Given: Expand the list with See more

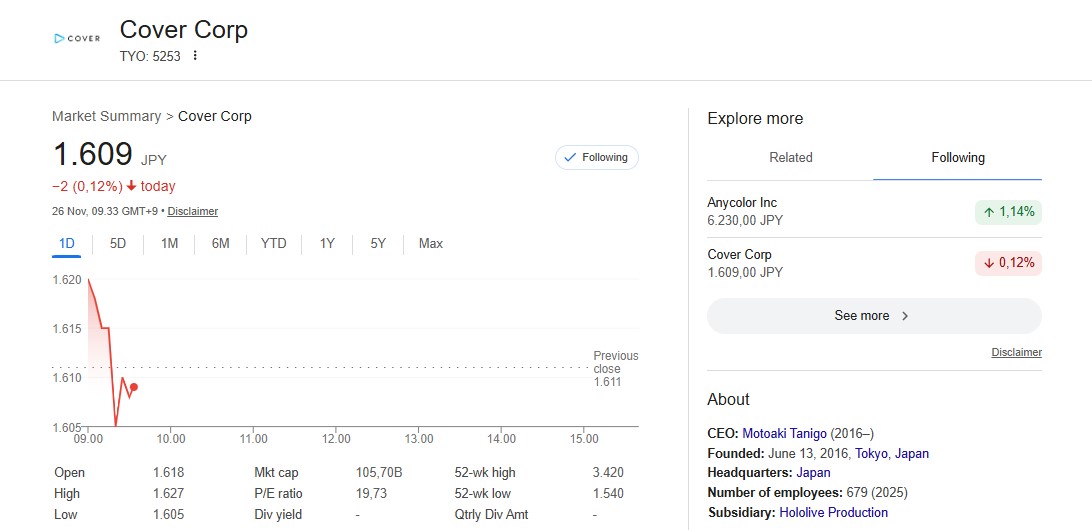Looking at the screenshot, I should click(874, 315).
